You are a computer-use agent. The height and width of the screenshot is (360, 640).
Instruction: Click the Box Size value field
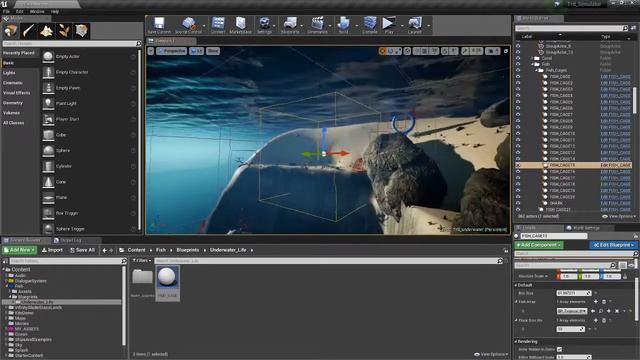tap(573, 293)
